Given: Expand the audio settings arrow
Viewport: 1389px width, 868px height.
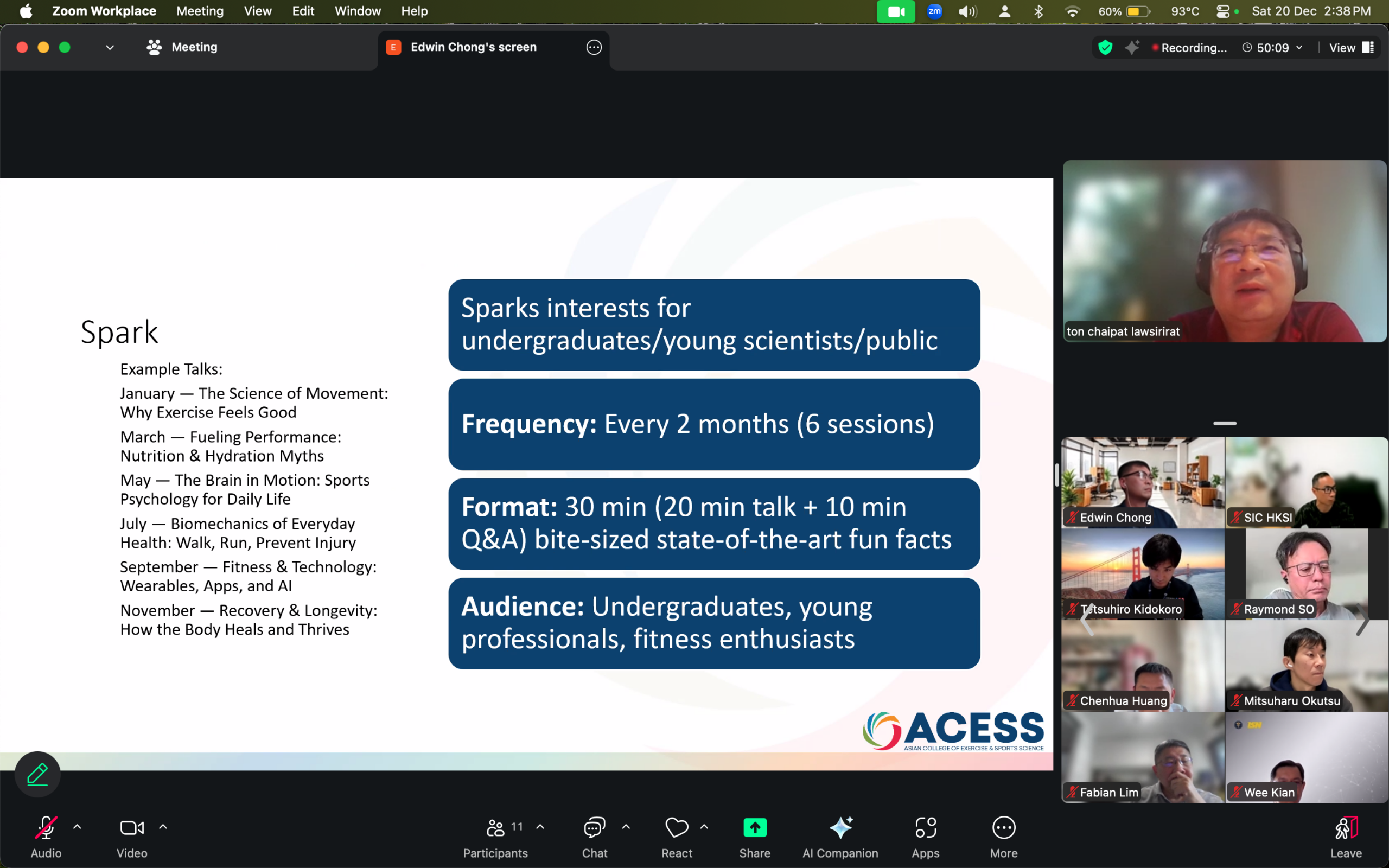Looking at the screenshot, I should (x=77, y=827).
